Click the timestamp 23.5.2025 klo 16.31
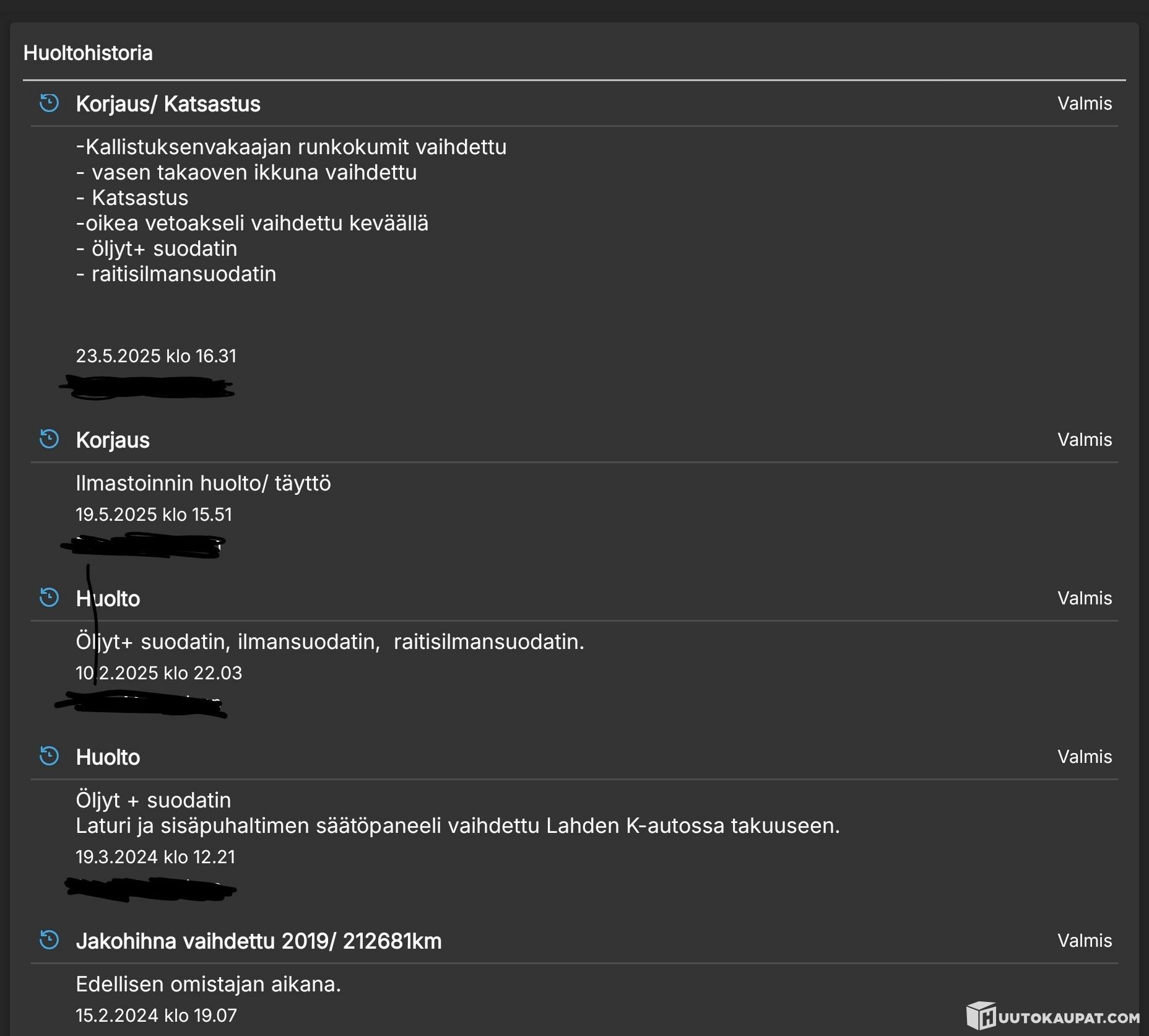The width and height of the screenshot is (1149, 1036). click(x=156, y=356)
